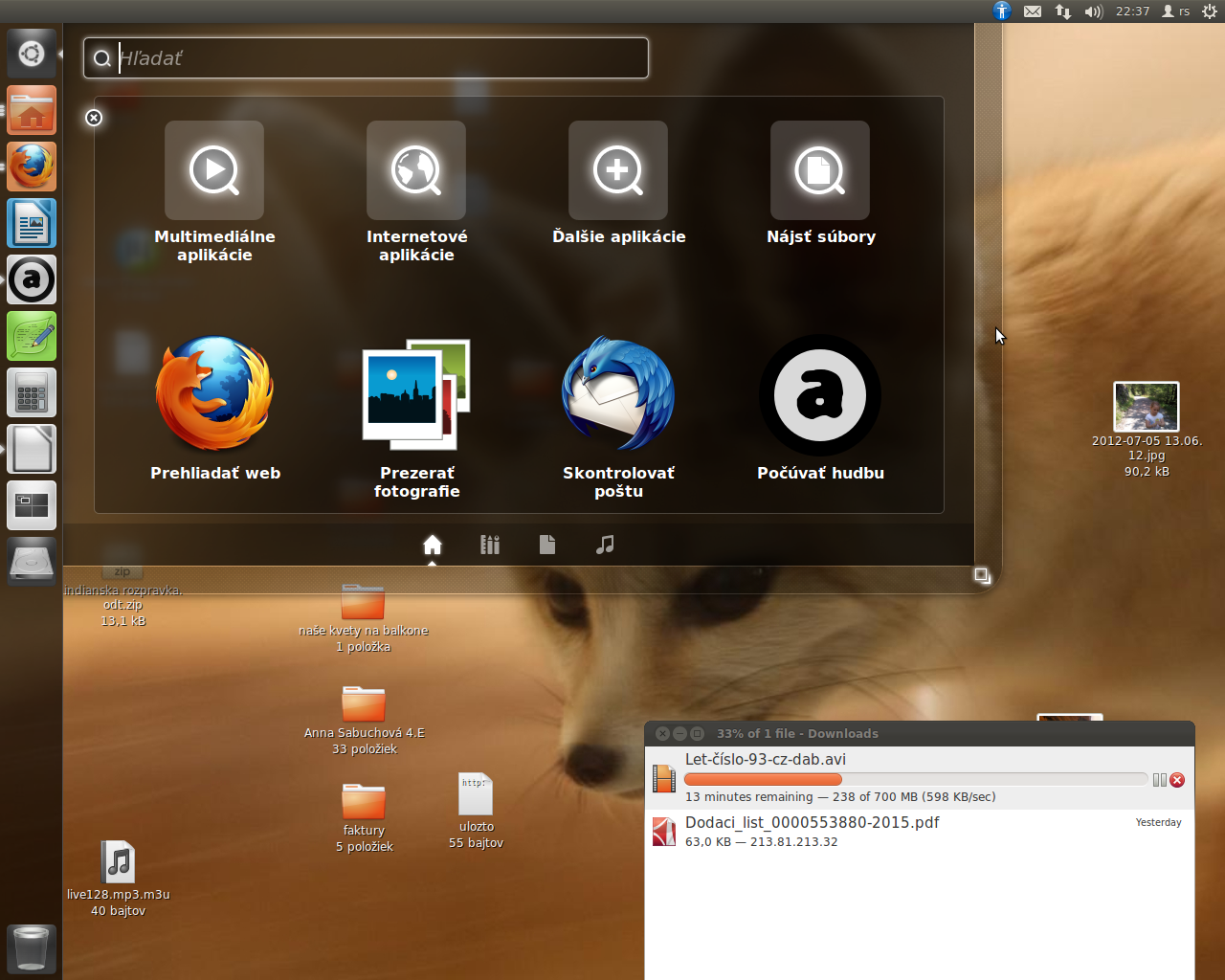The image size is (1225, 980).
Task: Switch to the Dash applications lens tab
Action: click(490, 545)
